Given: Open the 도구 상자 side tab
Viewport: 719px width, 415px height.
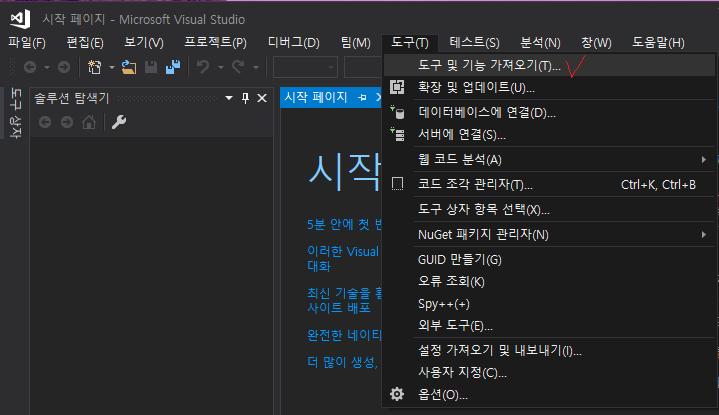Looking at the screenshot, I should 16,113.
